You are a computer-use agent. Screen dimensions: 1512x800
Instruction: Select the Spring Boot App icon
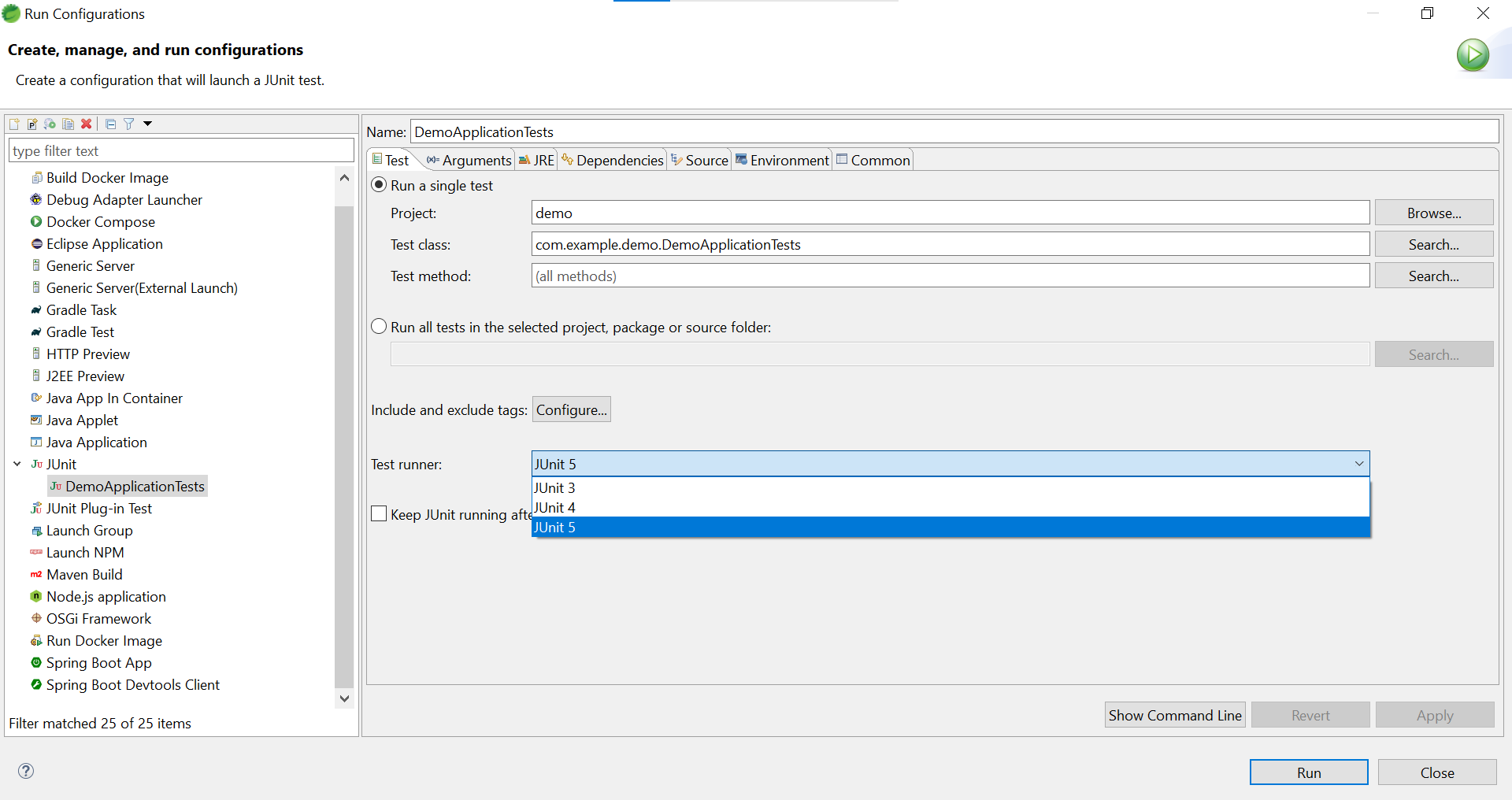36,662
